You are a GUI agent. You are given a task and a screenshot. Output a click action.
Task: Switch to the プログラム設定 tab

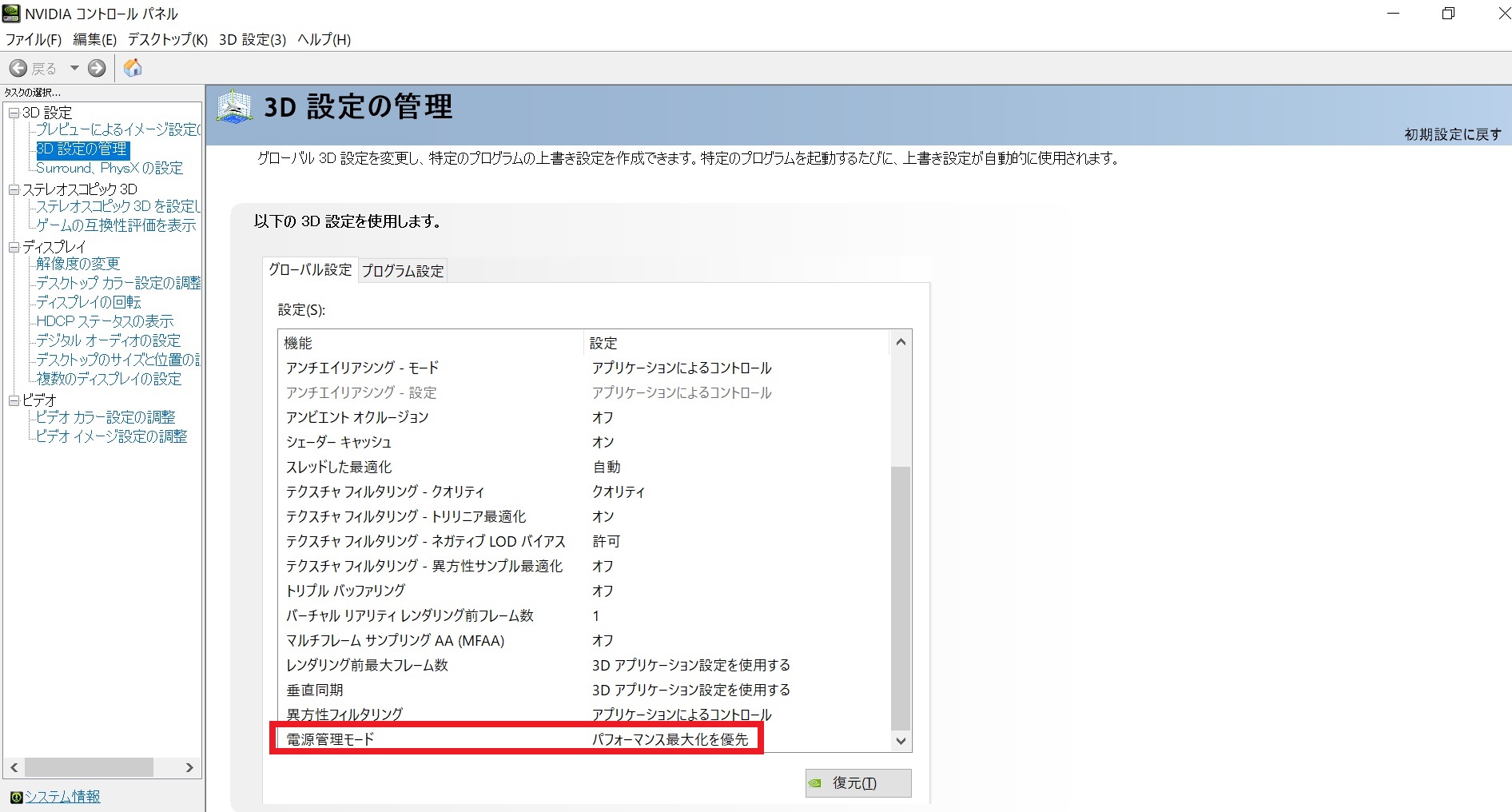click(x=403, y=271)
